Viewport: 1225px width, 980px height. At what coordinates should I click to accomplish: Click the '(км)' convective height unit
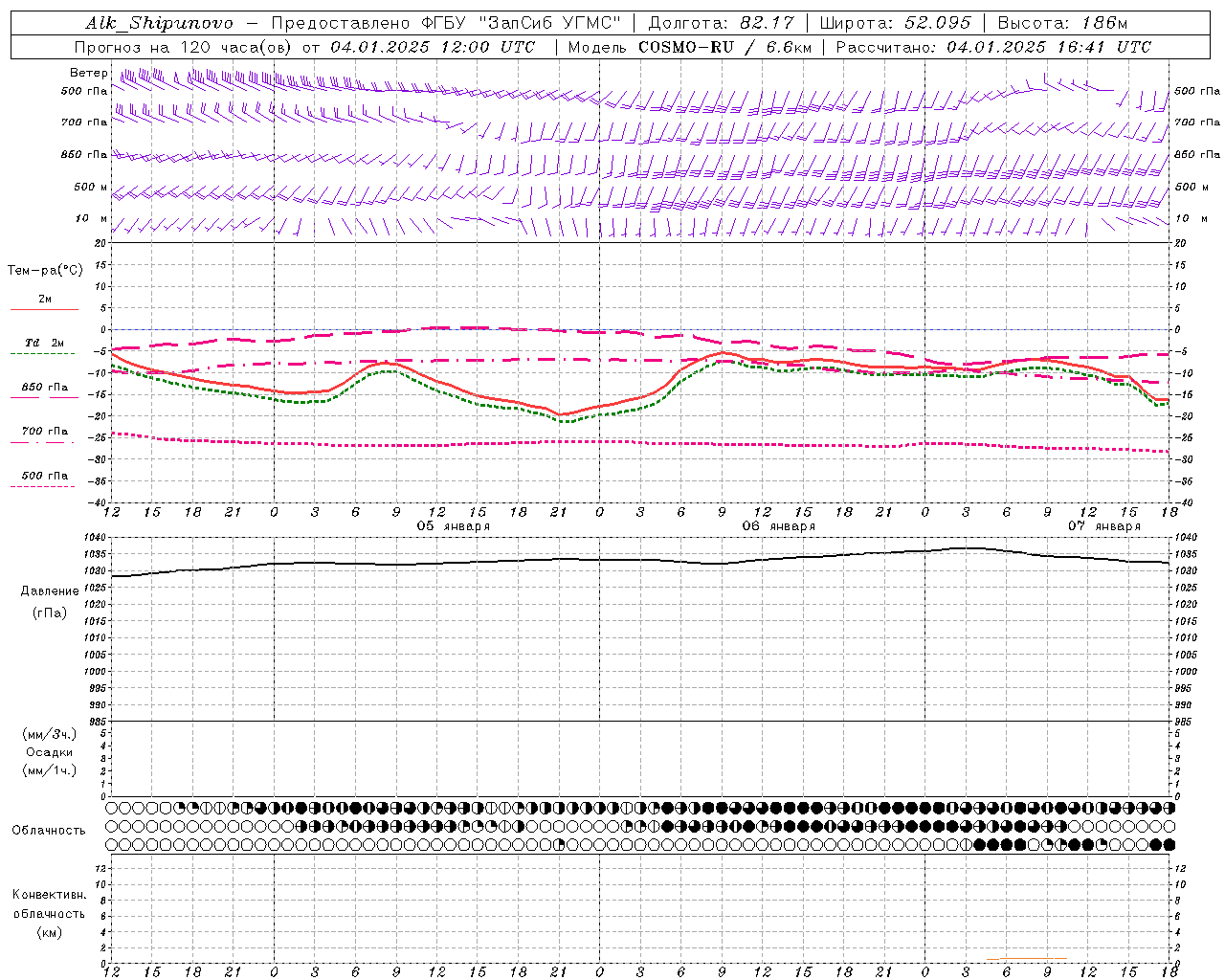[x=49, y=932]
